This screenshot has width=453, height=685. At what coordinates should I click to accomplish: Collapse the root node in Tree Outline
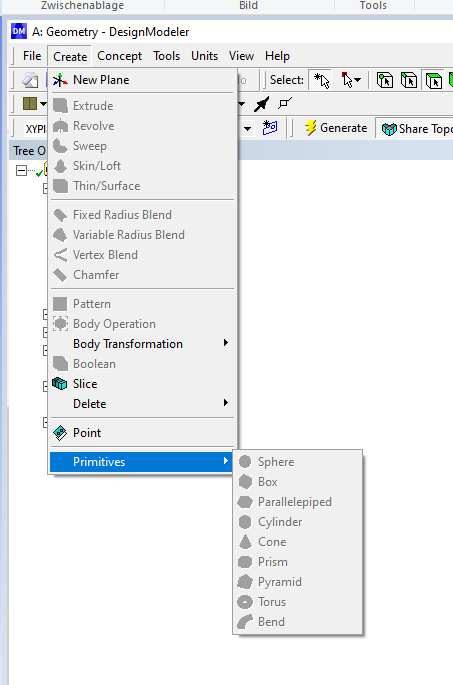coord(21,170)
